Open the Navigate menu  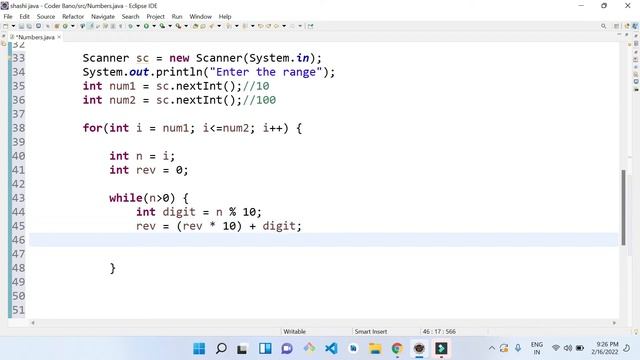pyautogui.click(x=103, y=16)
